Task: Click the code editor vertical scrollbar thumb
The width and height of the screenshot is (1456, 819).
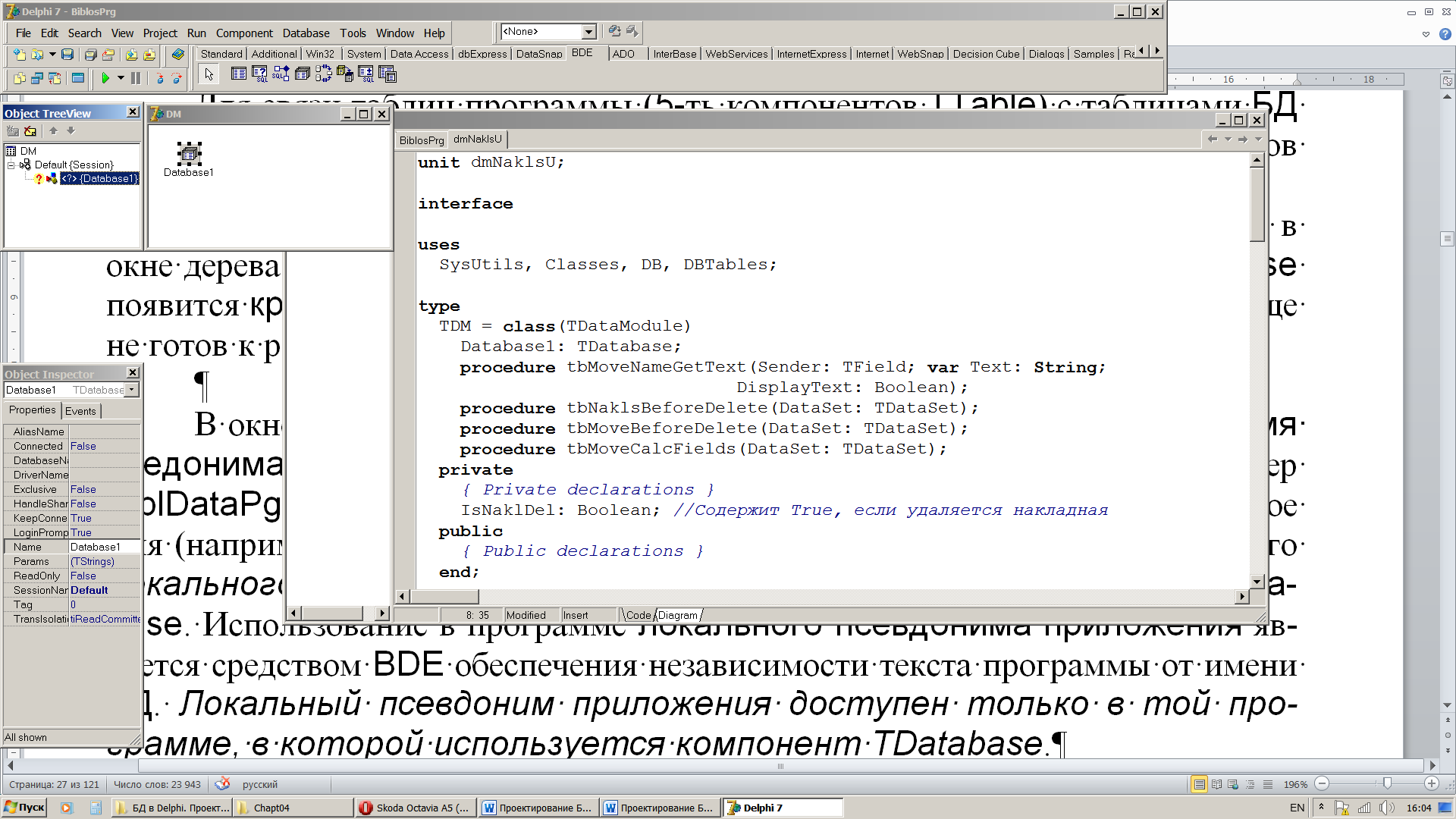Action: pyautogui.click(x=1257, y=205)
